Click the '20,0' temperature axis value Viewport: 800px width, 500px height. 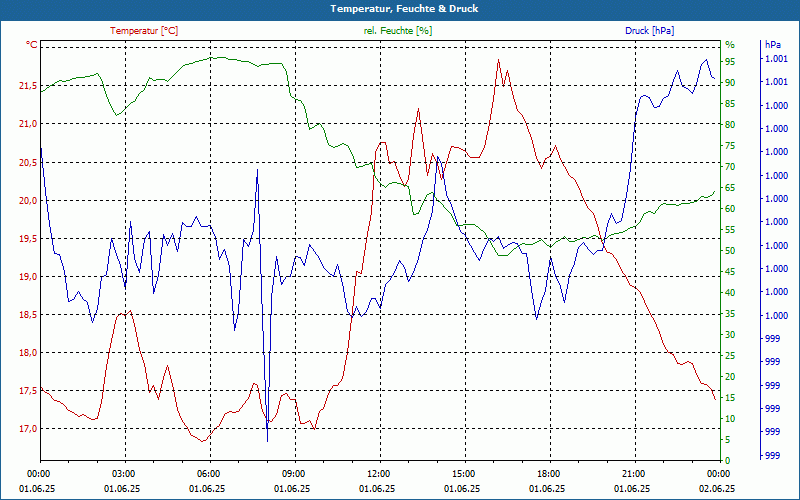(x=28, y=201)
